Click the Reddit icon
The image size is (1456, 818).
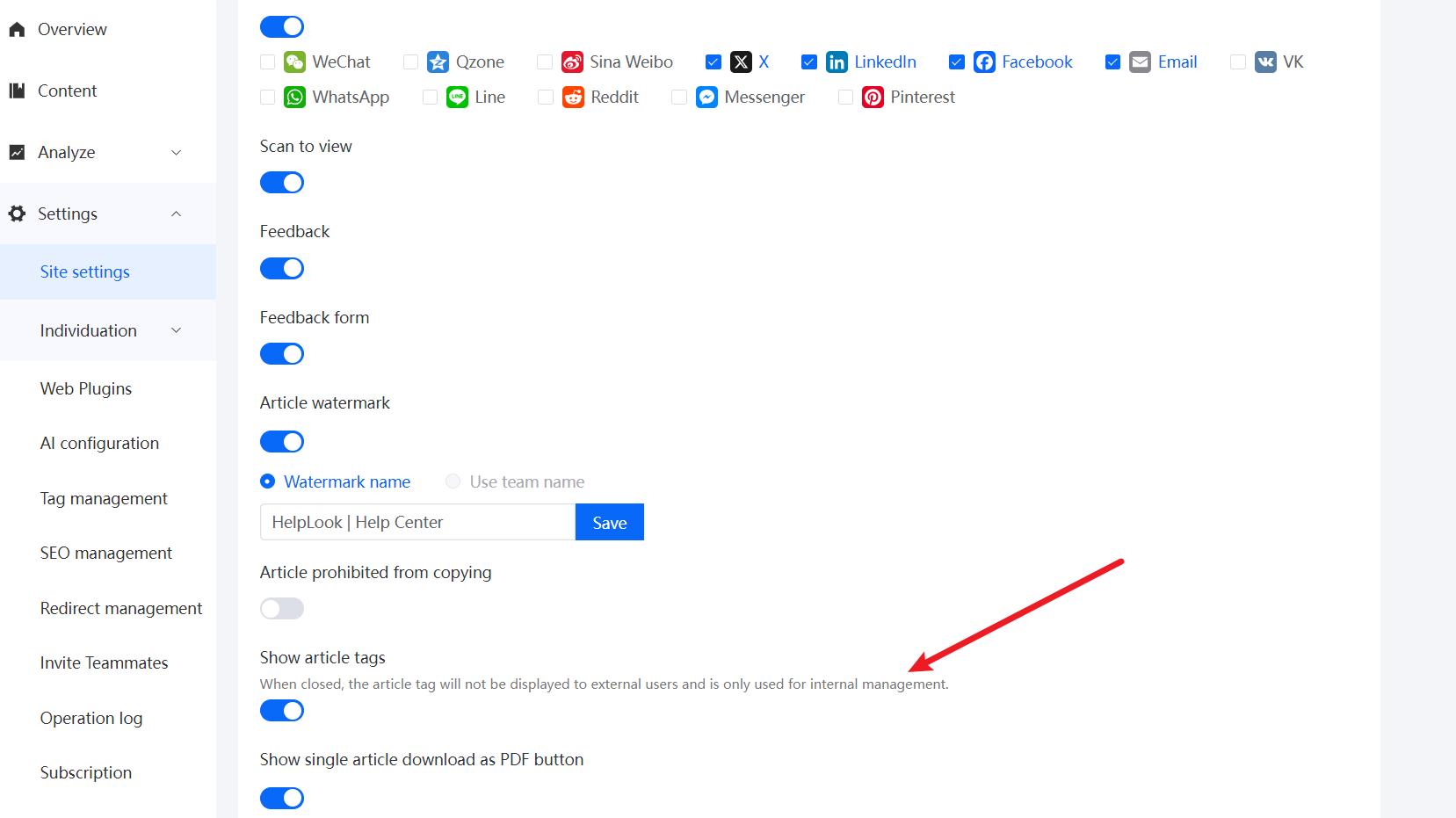click(x=573, y=97)
